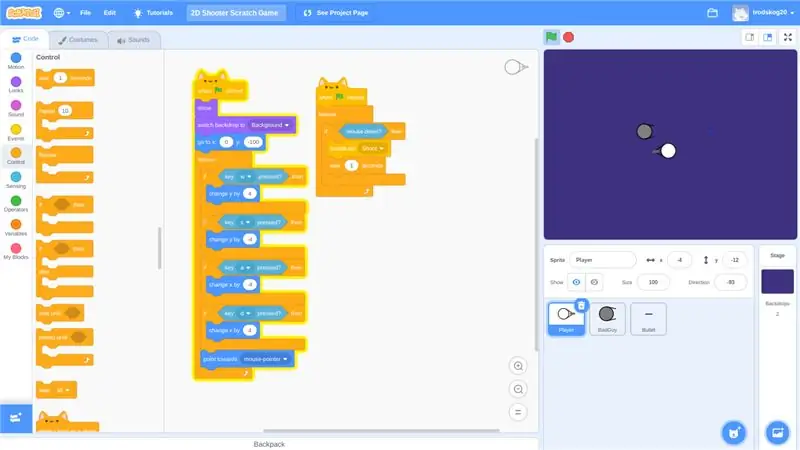Click the mouse down? condition block
The height and width of the screenshot is (450, 800).
364,132
